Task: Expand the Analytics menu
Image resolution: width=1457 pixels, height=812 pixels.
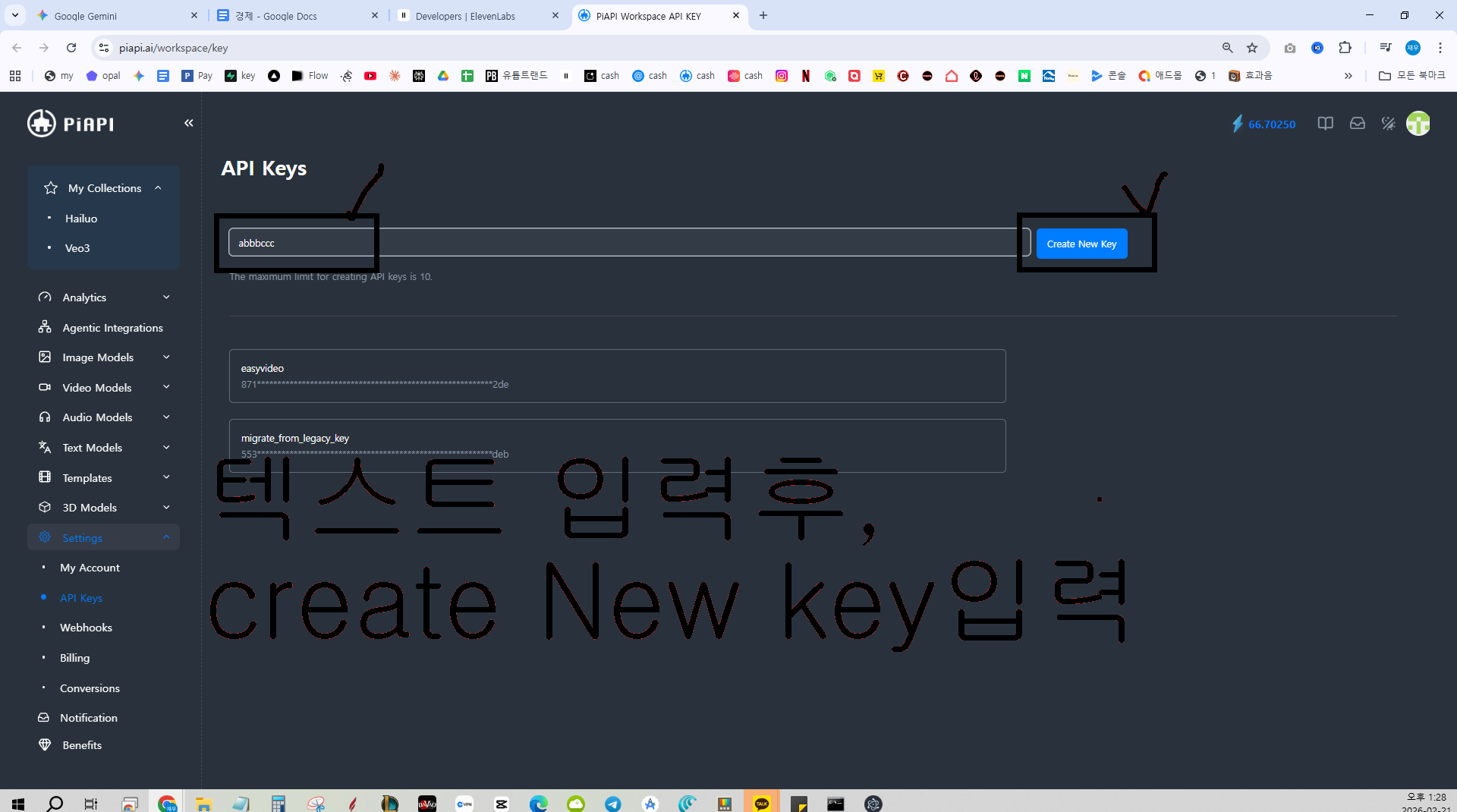Action: pos(104,297)
